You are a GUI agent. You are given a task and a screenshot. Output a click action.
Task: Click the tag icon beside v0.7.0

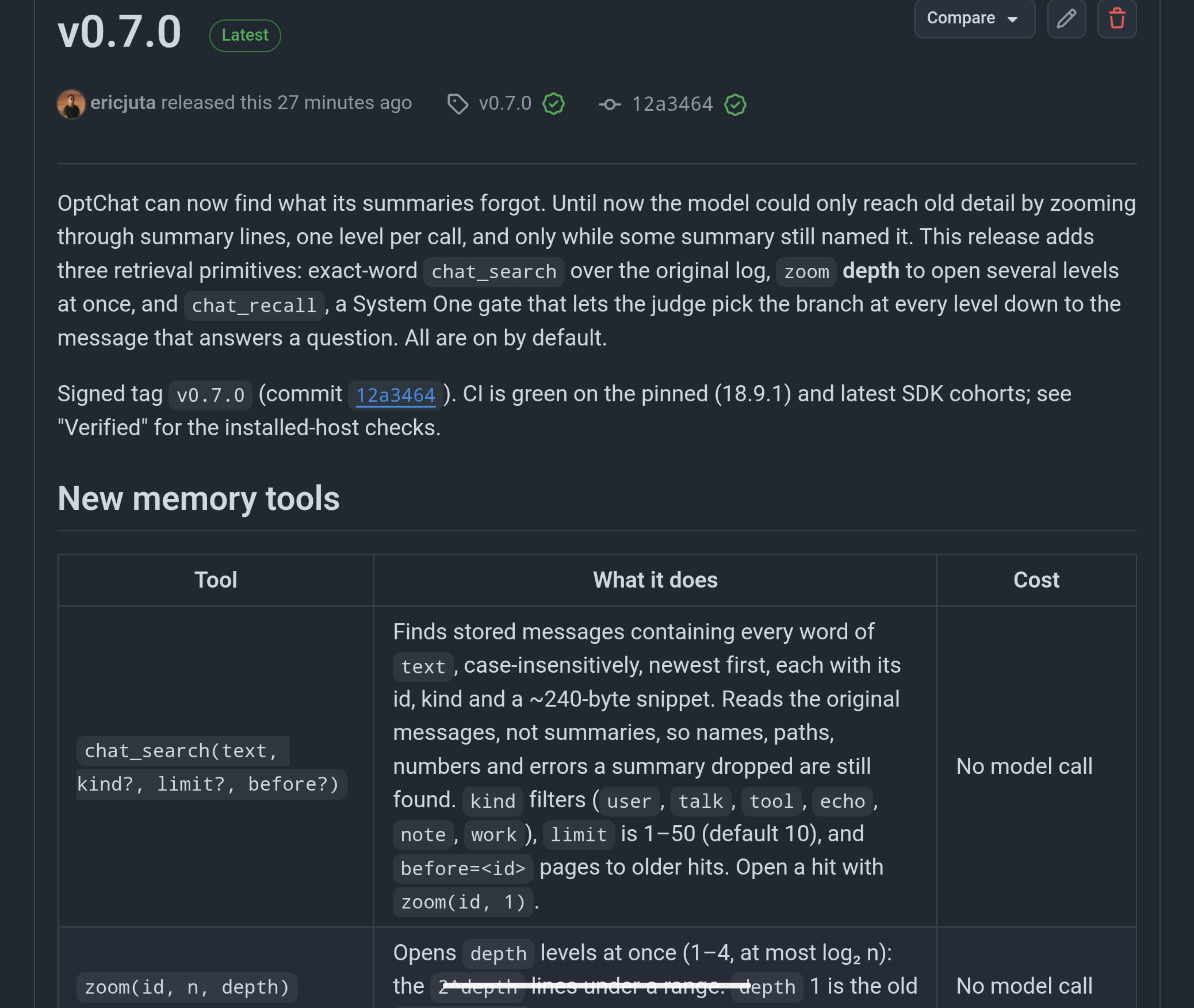pyautogui.click(x=457, y=104)
